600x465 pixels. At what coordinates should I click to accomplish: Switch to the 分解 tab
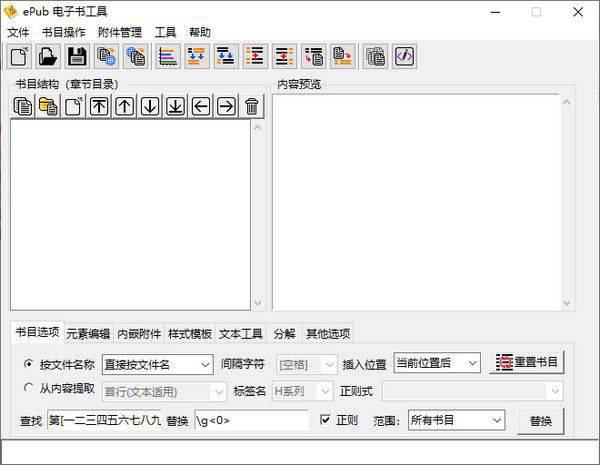tap(284, 334)
